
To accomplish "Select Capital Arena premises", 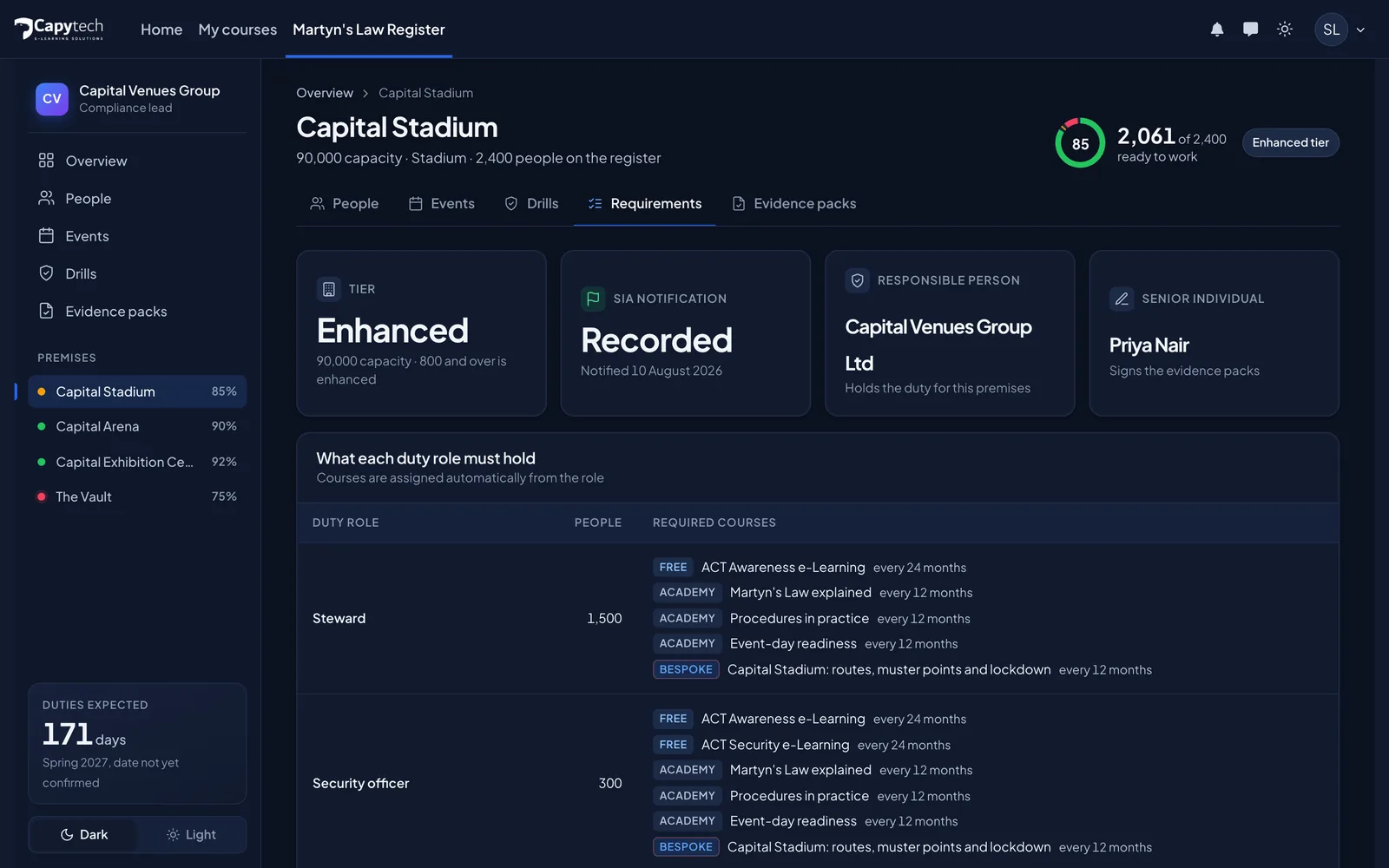I will click(x=137, y=426).
